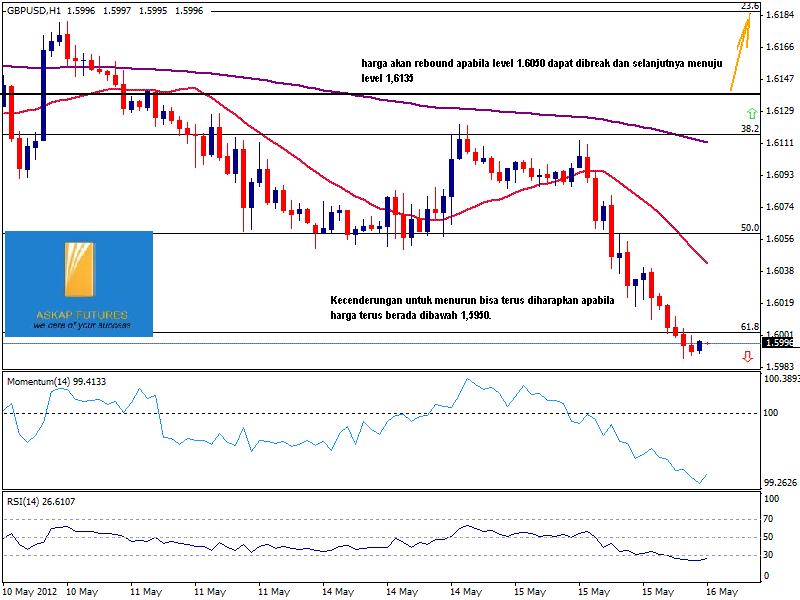Select the current price tag 1.5996
This screenshot has height=600, width=800.
pos(779,343)
